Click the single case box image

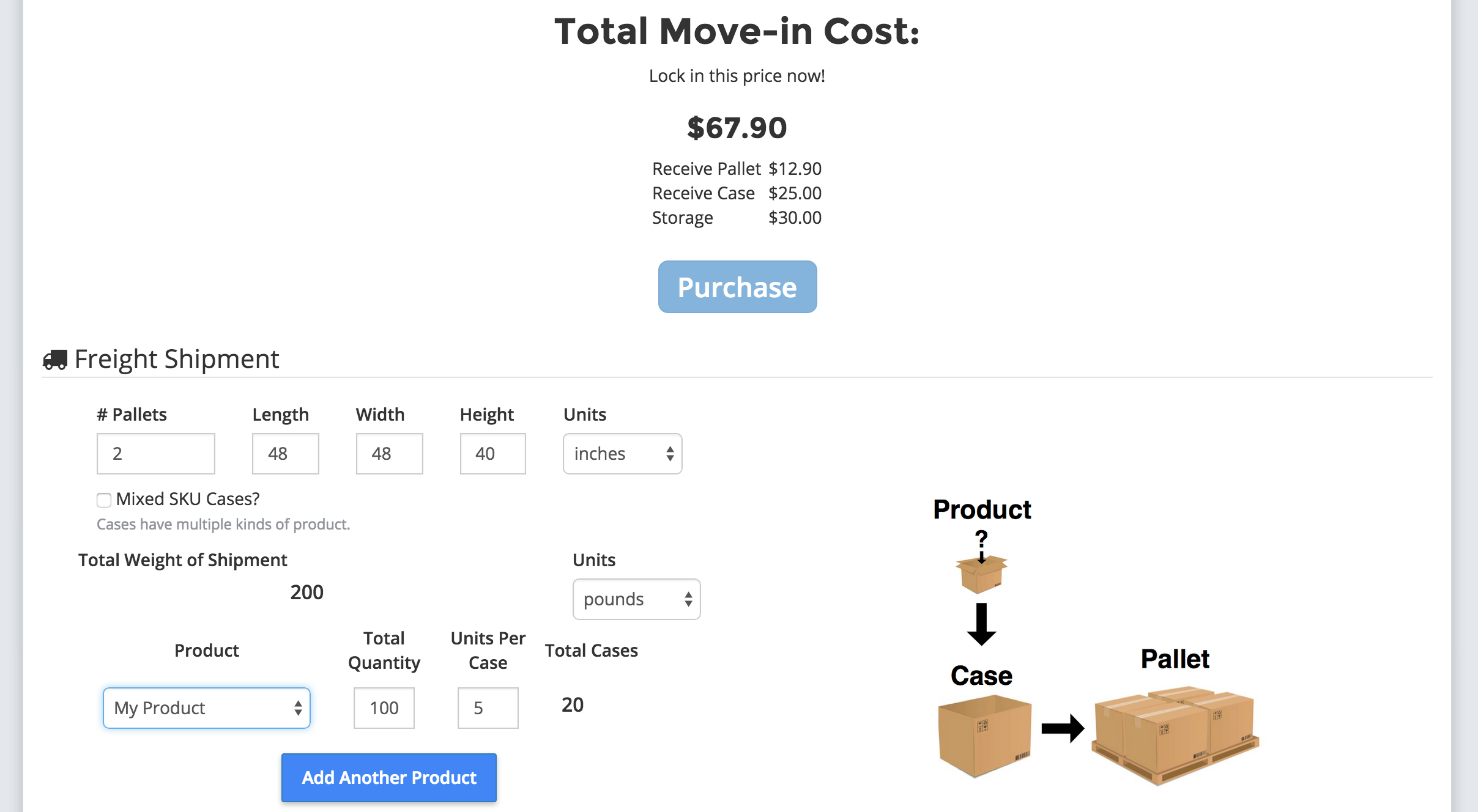click(984, 736)
